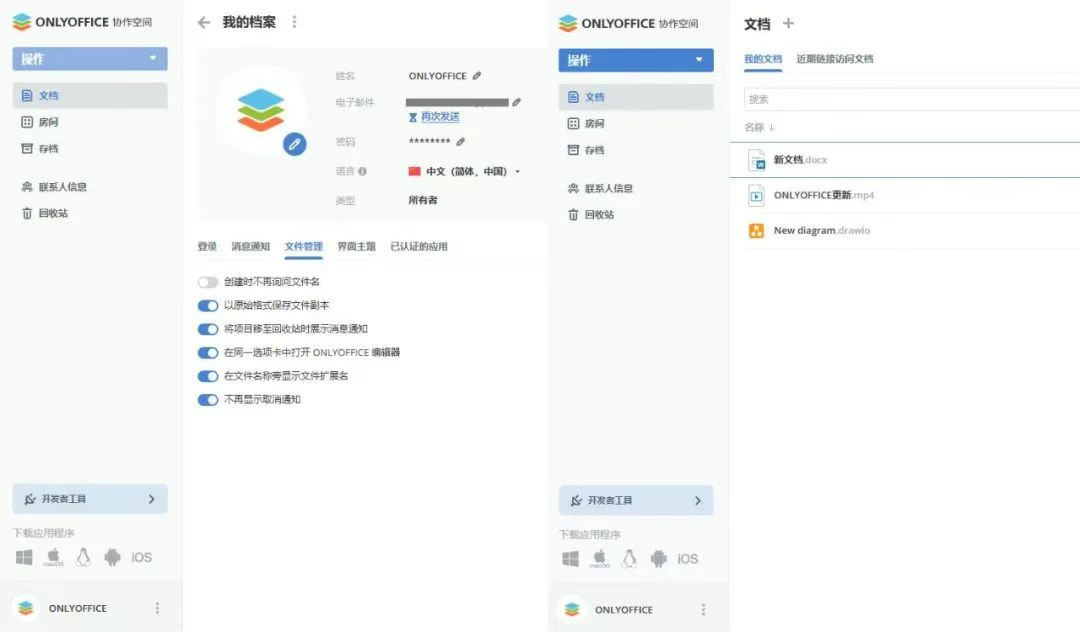This screenshot has height=632, width=1080.
Task: Select the 新文档.docx file name
Action: [800, 160]
